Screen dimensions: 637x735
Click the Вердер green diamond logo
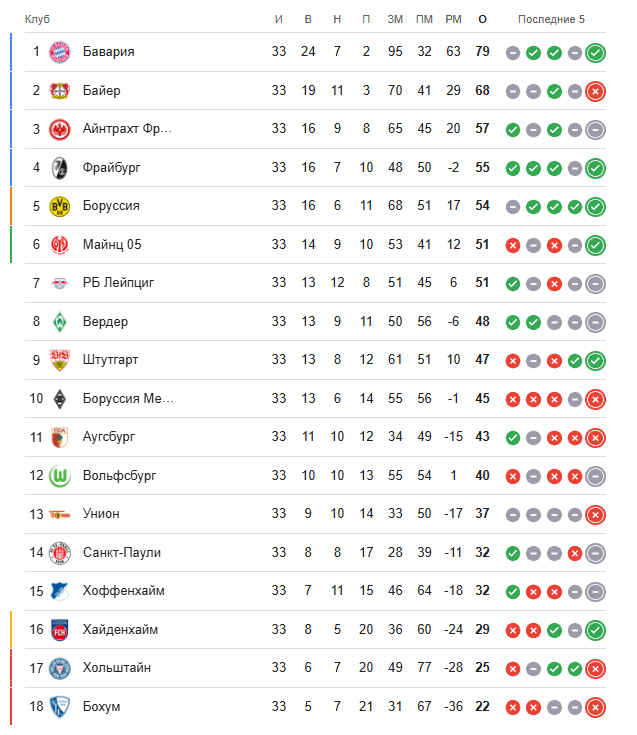60,322
